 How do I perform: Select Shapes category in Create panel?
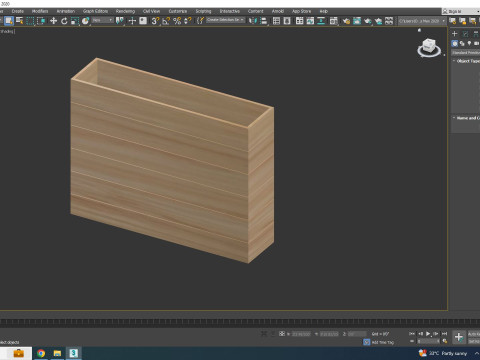coord(462,44)
